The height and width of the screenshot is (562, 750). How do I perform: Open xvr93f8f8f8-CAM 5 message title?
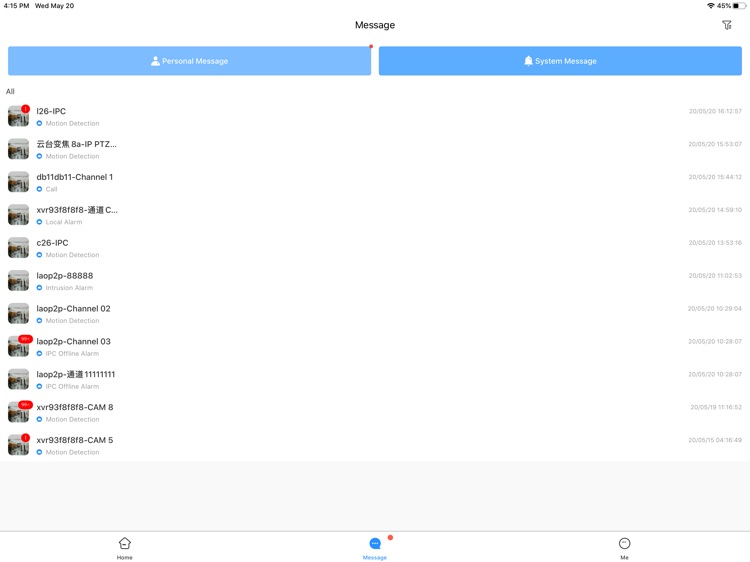(x=75, y=440)
